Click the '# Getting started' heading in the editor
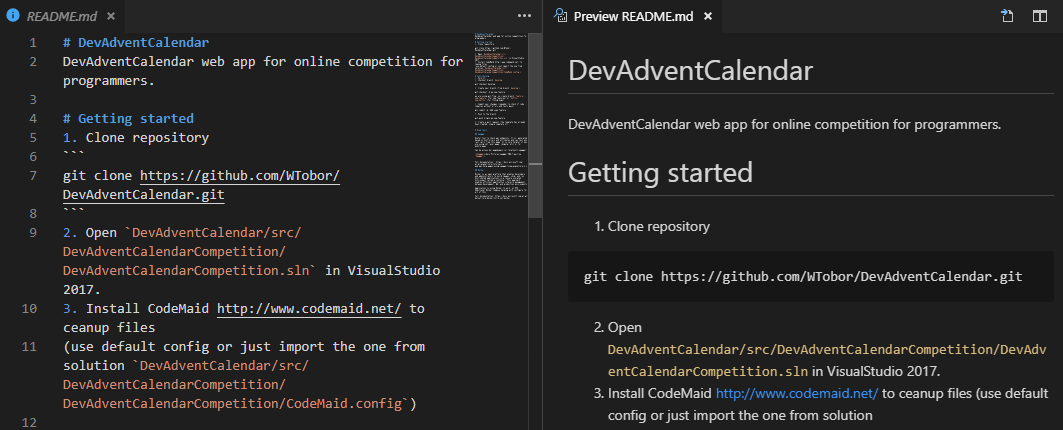This screenshot has width=1063, height=430. pos(128,119)
